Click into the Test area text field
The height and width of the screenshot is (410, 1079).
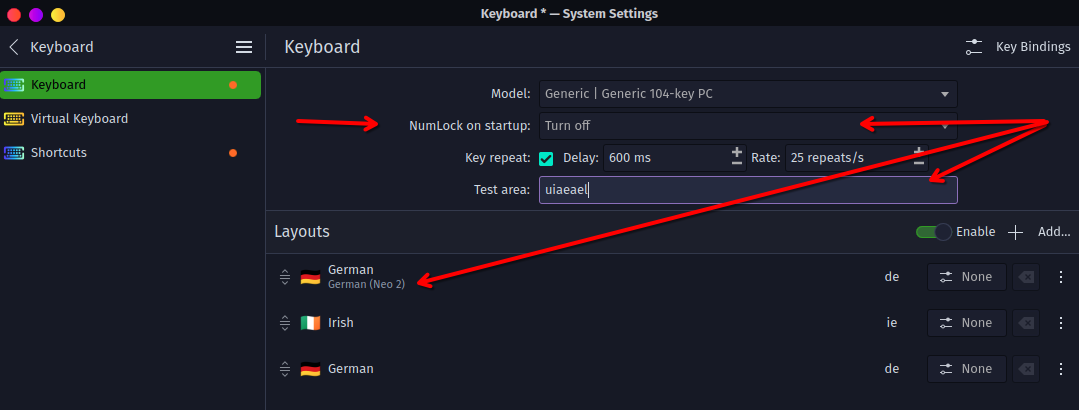pos(748,190)
